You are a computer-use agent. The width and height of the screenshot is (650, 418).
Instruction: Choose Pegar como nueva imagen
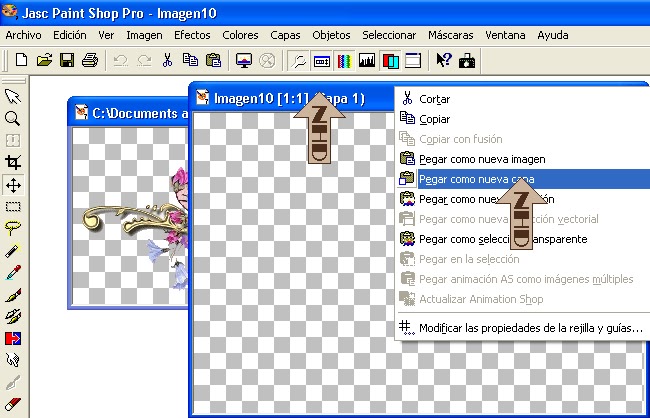pyautogui.click(x=523, y=159)
